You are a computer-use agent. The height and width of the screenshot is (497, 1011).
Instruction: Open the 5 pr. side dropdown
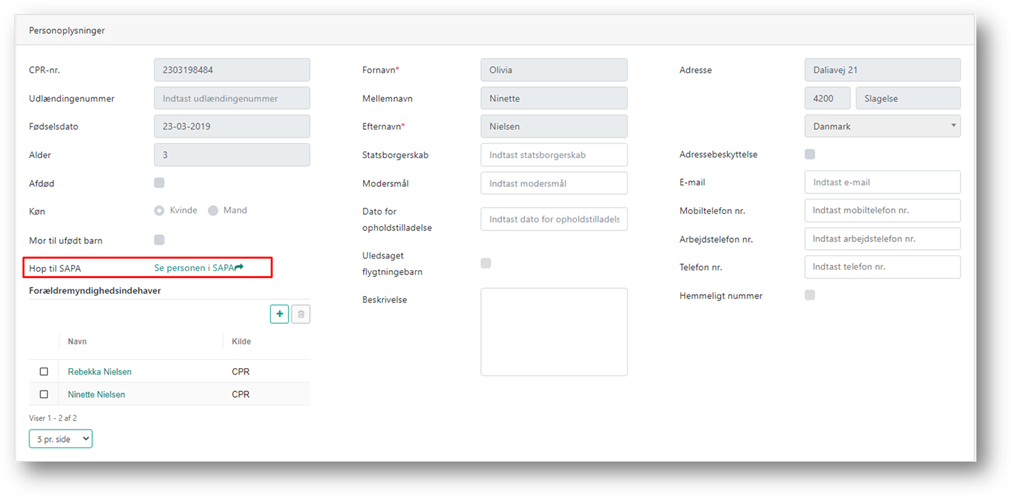point(61,438)
